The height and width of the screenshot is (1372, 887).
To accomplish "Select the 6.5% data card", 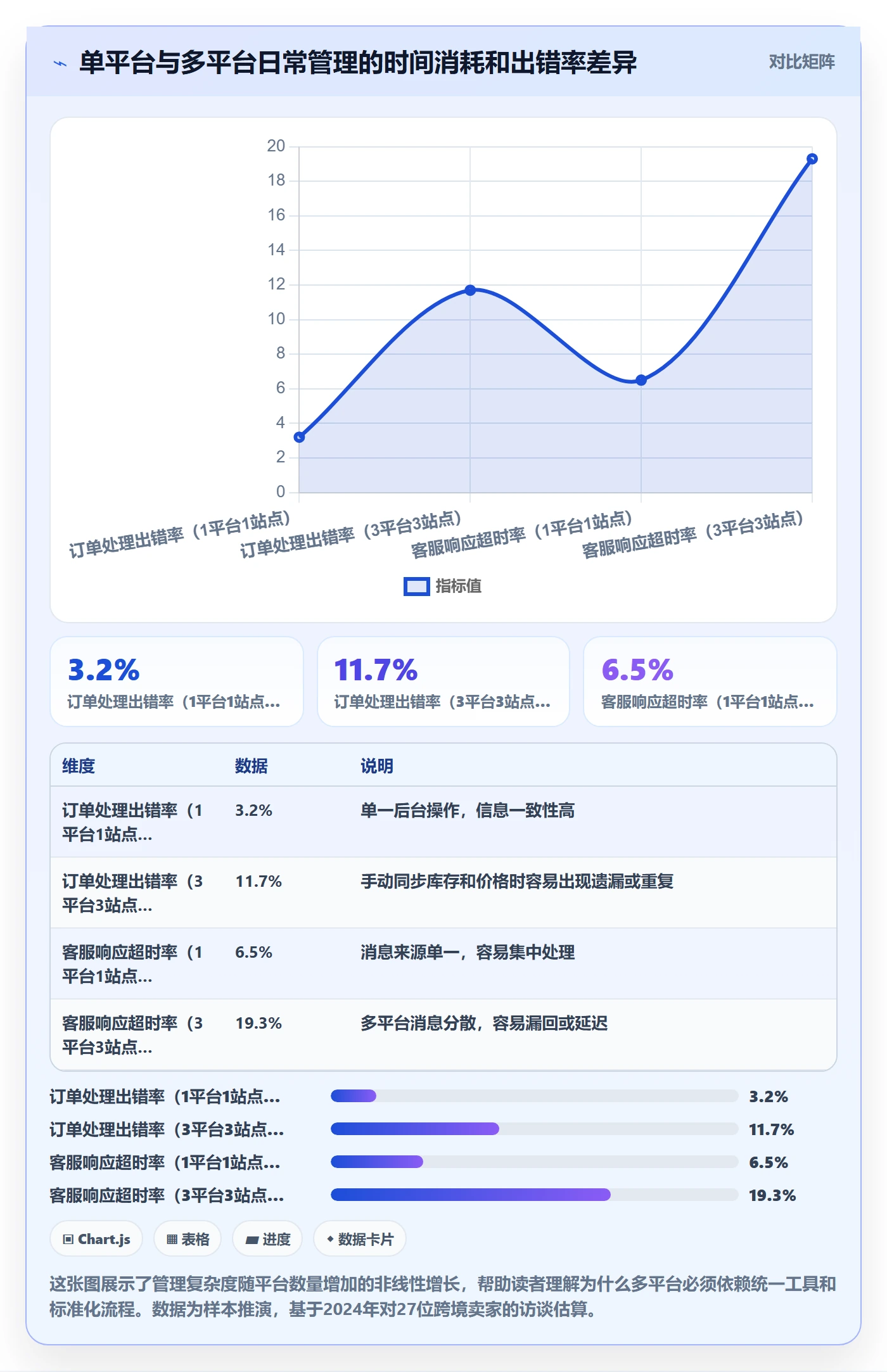I will pyautogui.click(x=710, y=682).
